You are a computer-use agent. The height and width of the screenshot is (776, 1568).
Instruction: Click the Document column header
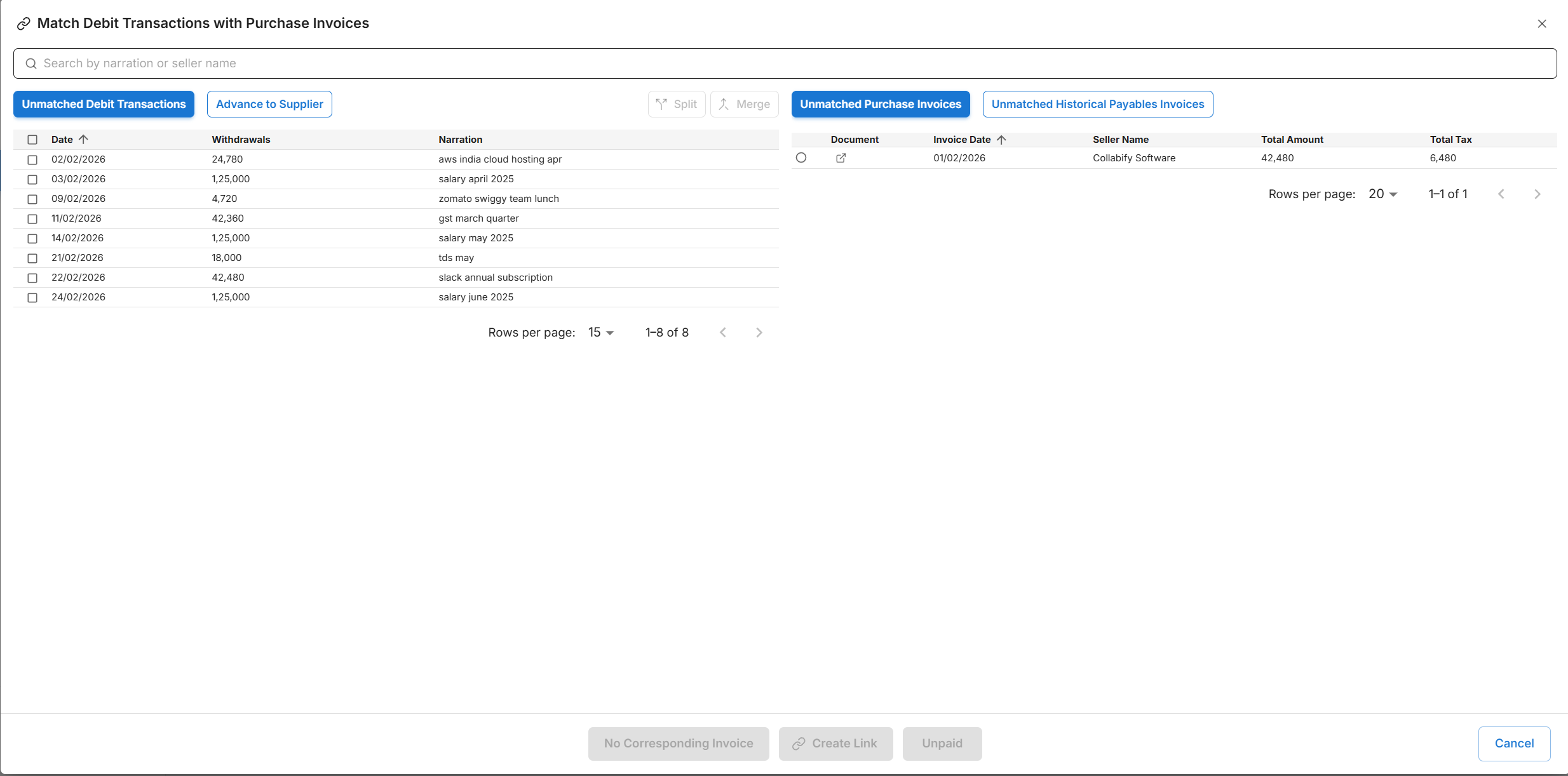pyautogui.click(x=855, y=140)
